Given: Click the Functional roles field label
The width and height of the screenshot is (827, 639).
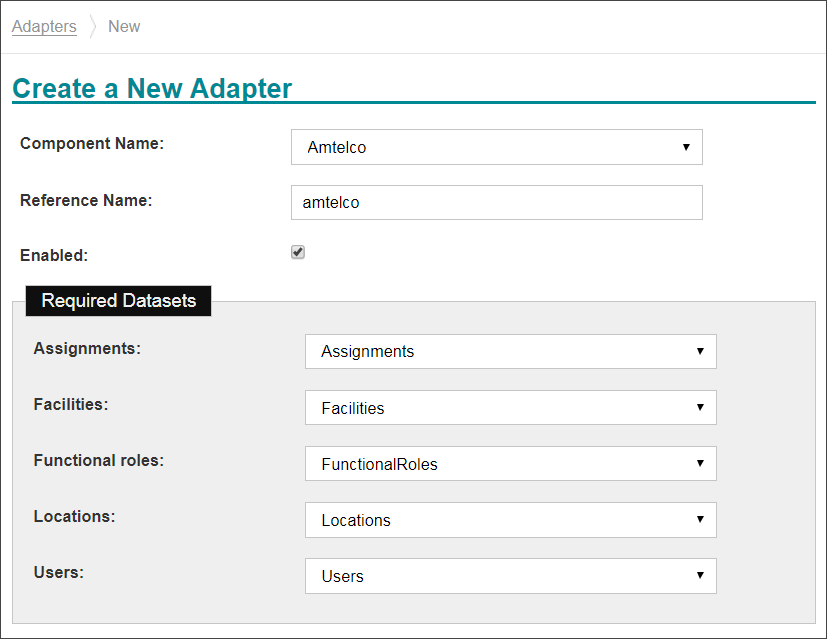Looking at the screenshot, I should point(99,461).
